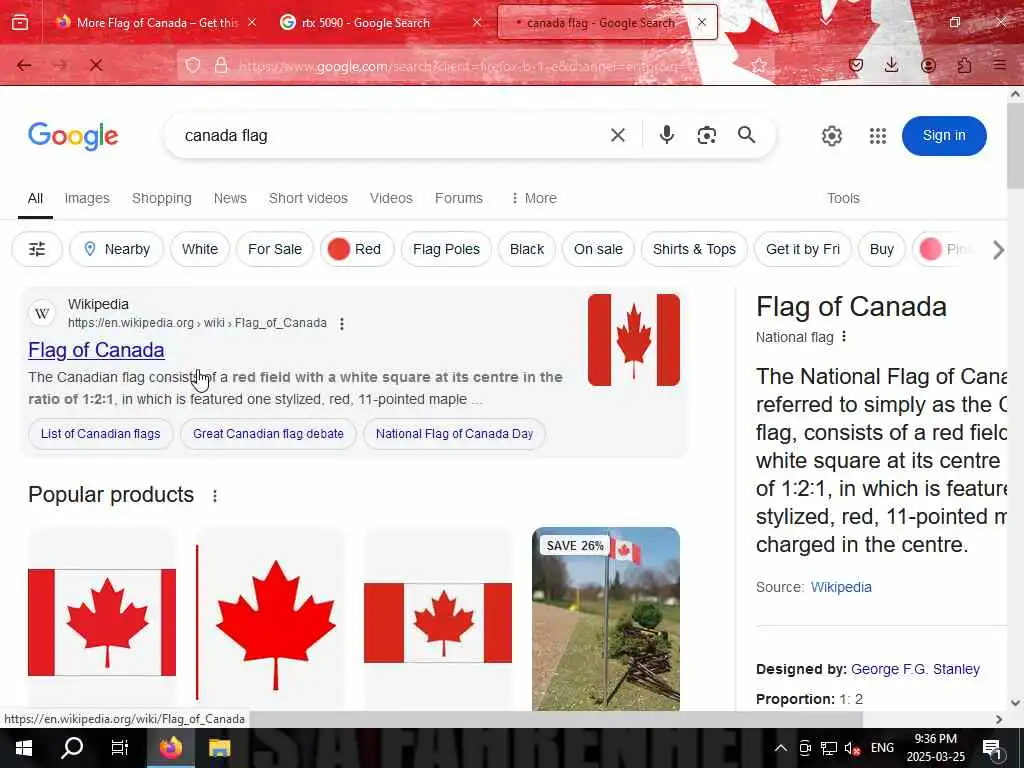
Task: Switch to the Videos results tab
Action: click(x=391, y=198)
